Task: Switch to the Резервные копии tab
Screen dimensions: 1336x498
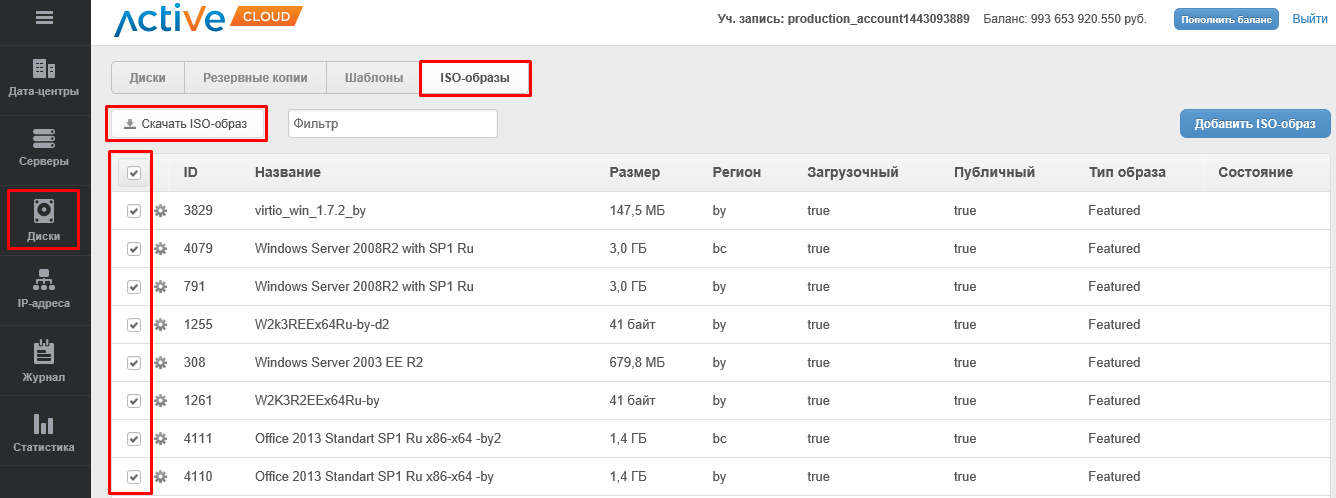Action: [255, 78]
